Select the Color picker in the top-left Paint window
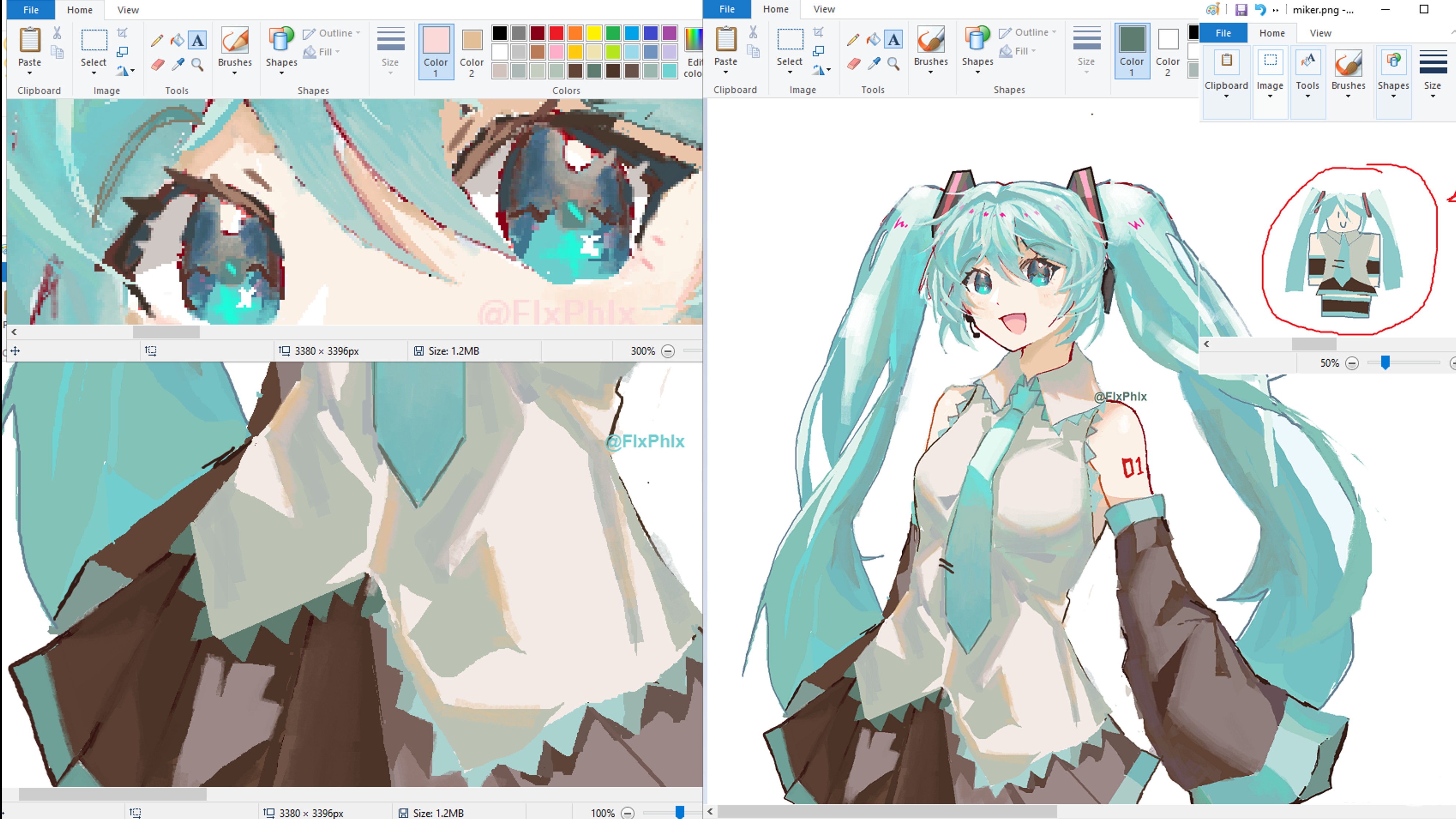Screen dimensions: 1456x819 [x=178, y=64]
